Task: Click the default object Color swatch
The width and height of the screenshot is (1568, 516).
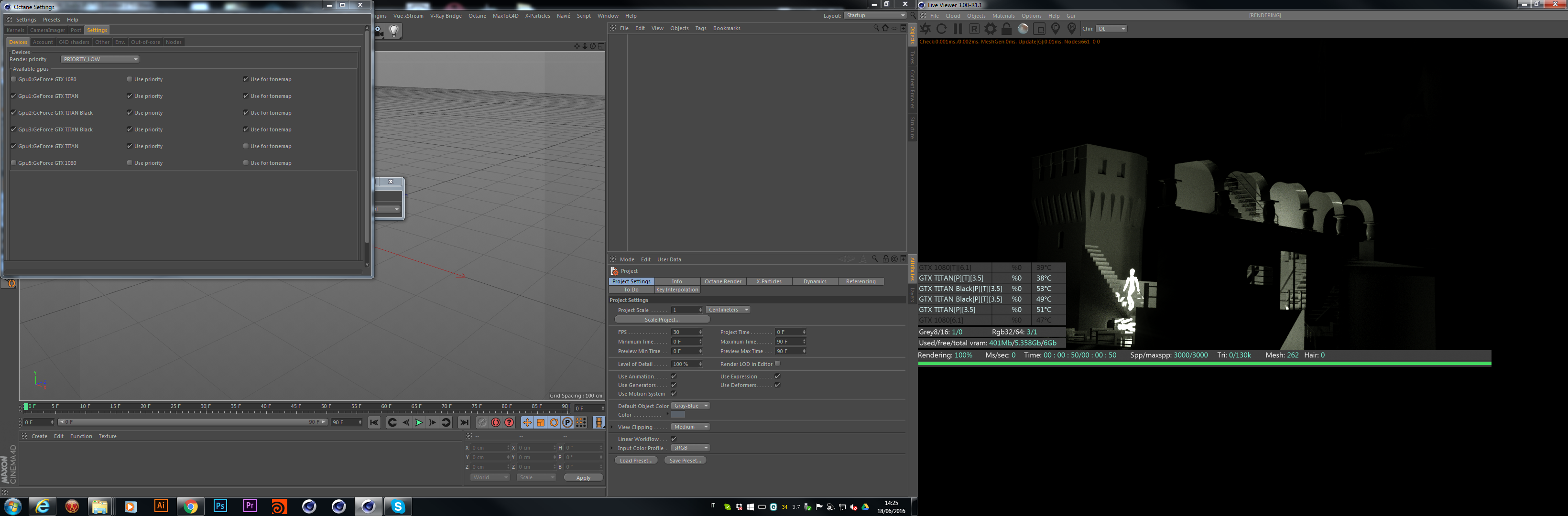Action: (678, 415)
